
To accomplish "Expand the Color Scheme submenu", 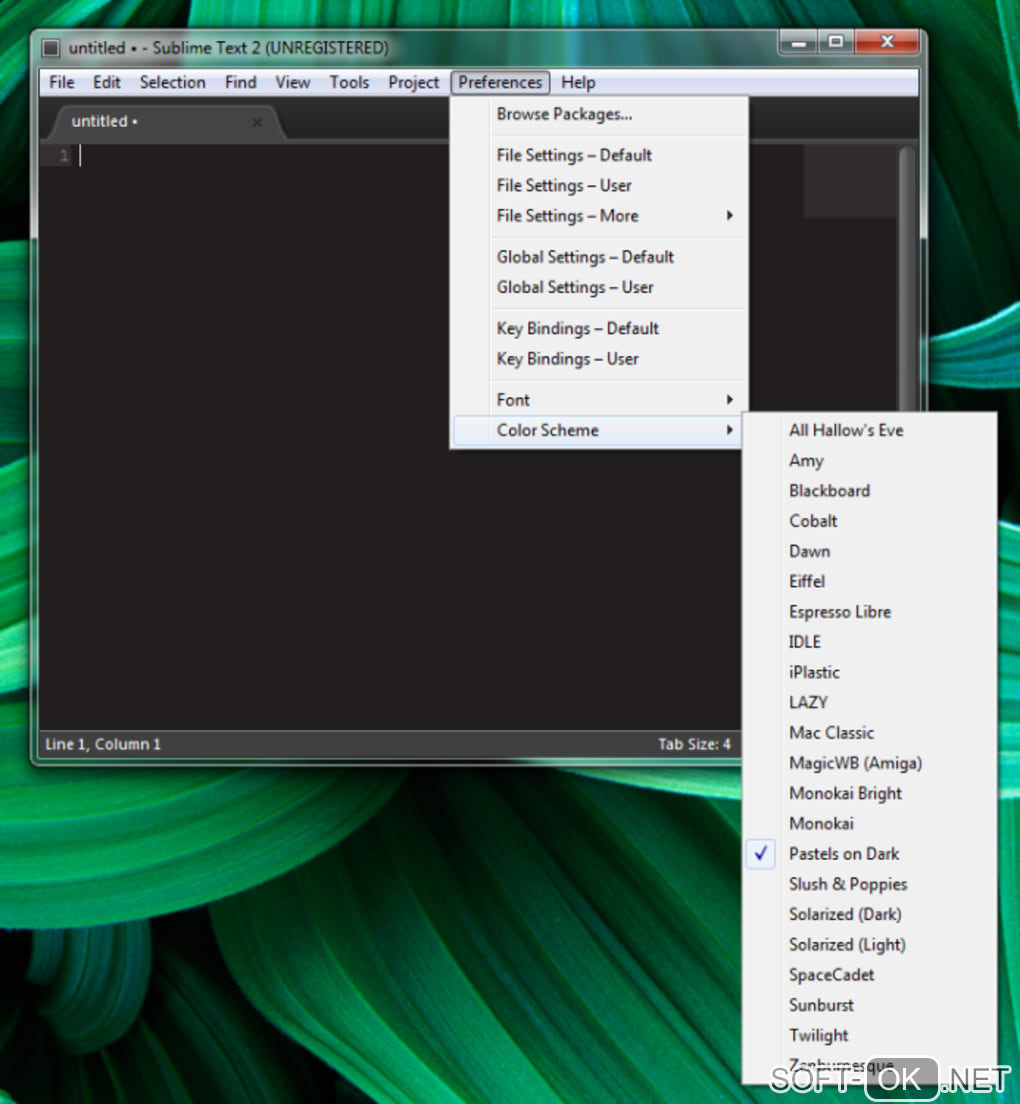I will point(599,430).
